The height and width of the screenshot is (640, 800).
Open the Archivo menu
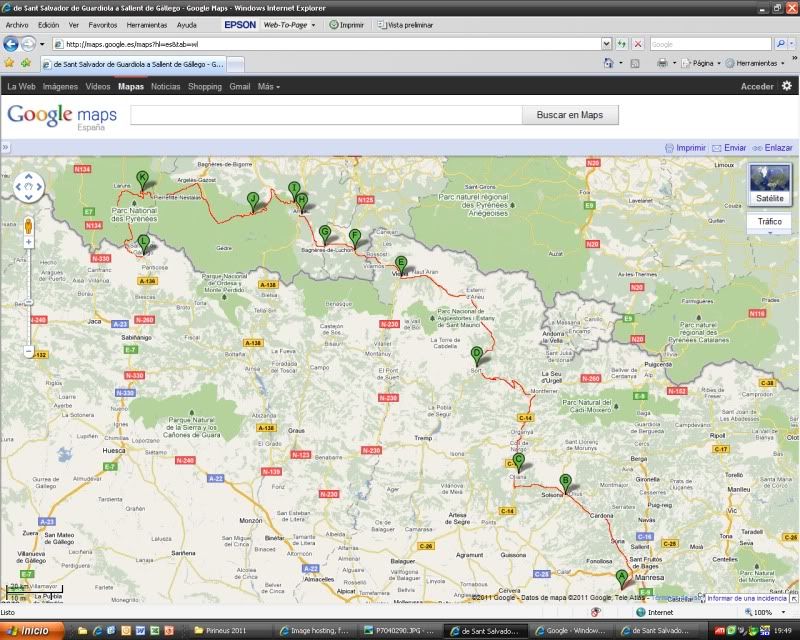tap(17, 24)
